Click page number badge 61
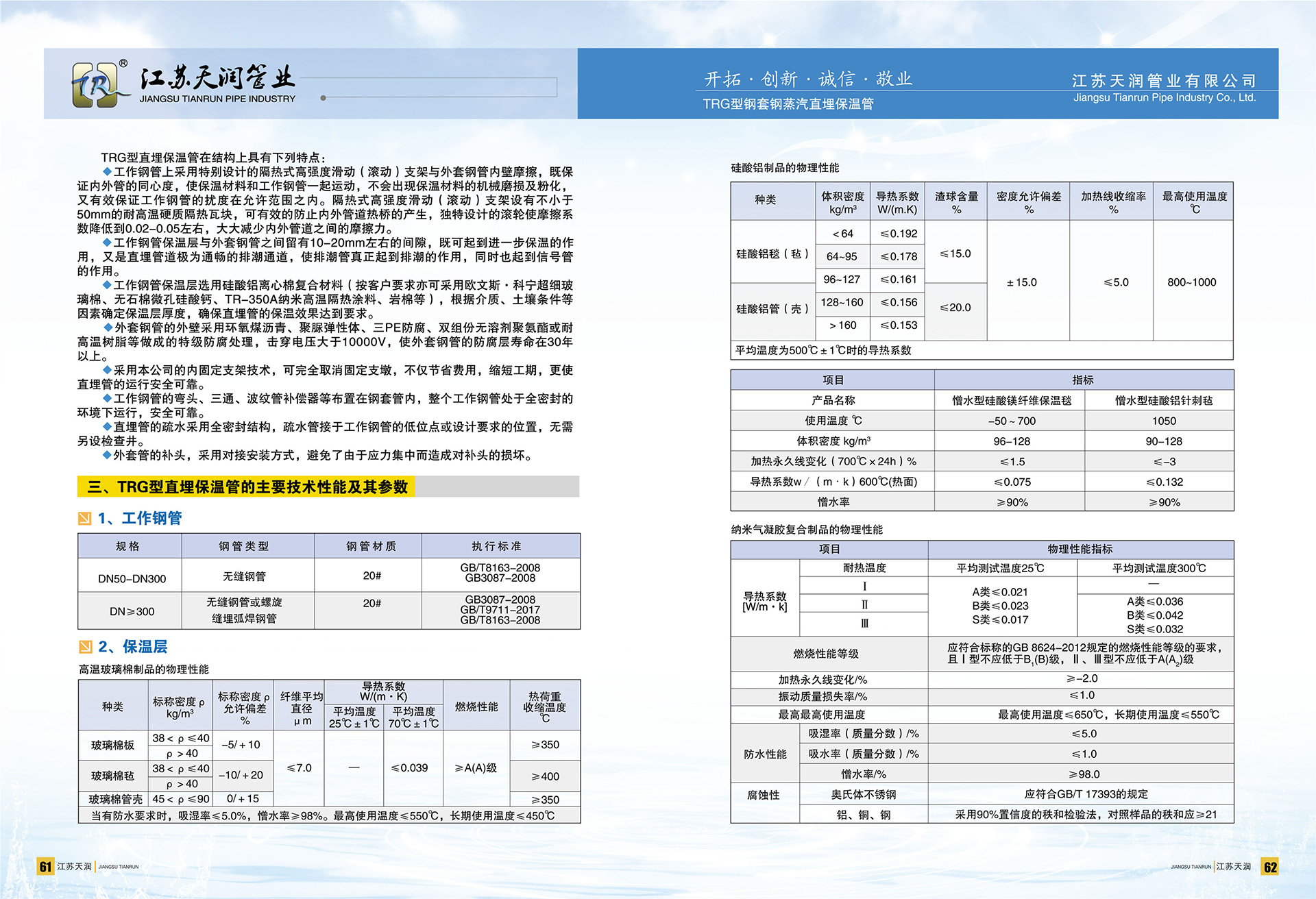 pos(46,865)
